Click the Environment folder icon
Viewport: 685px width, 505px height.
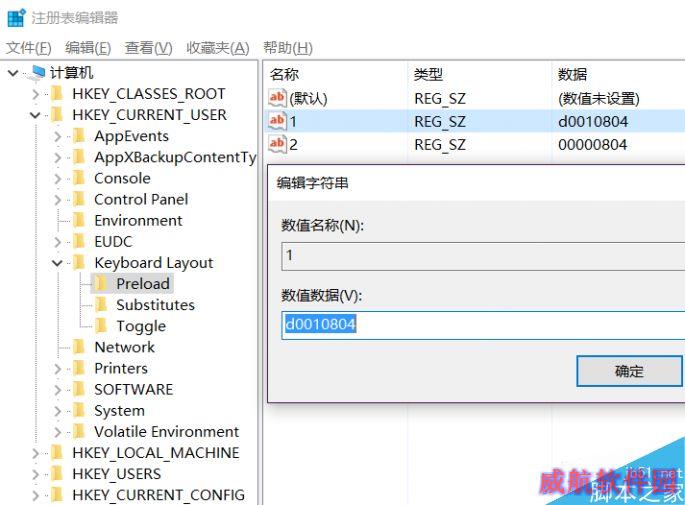(x=79, y=220)
